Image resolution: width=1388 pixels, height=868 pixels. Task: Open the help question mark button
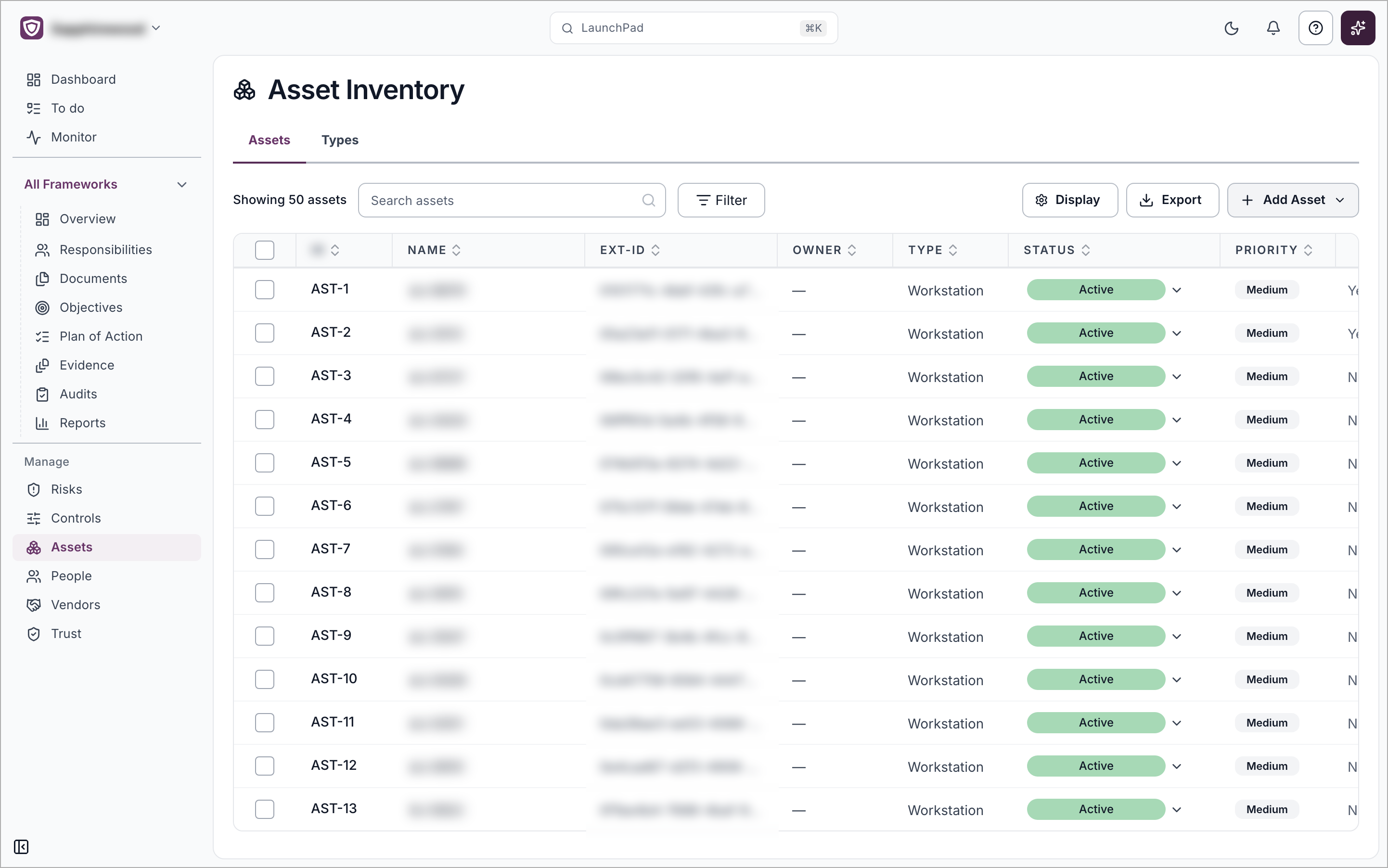click(1316, 28)
